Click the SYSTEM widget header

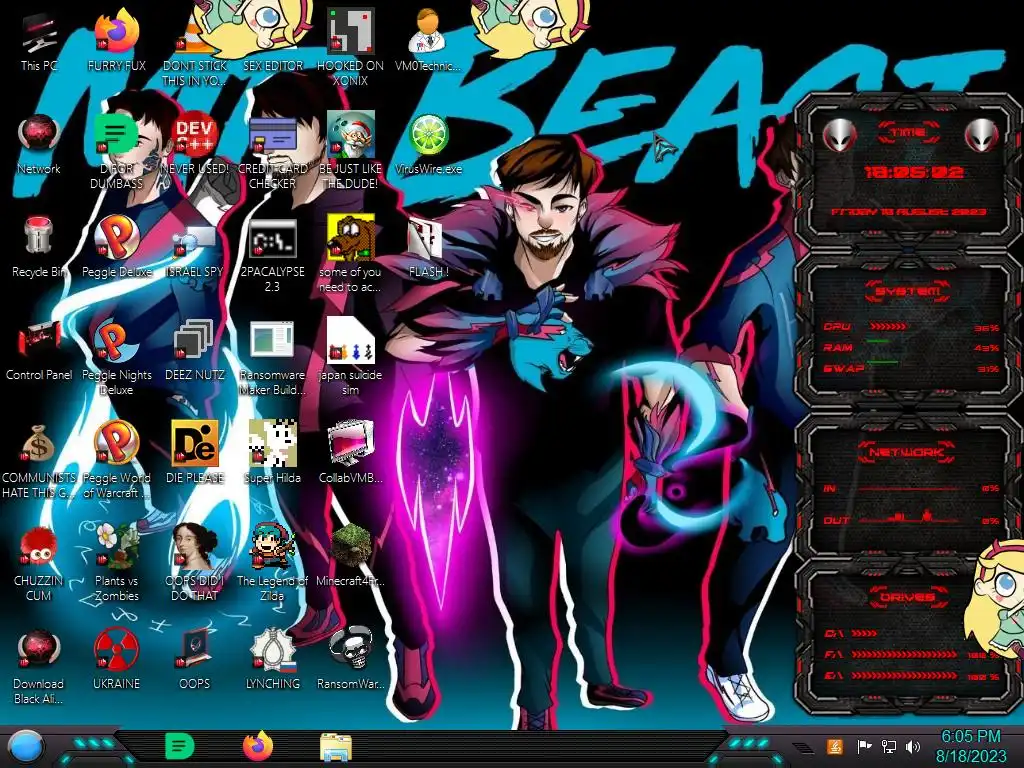pyautogui.click(x=908, y=291)
